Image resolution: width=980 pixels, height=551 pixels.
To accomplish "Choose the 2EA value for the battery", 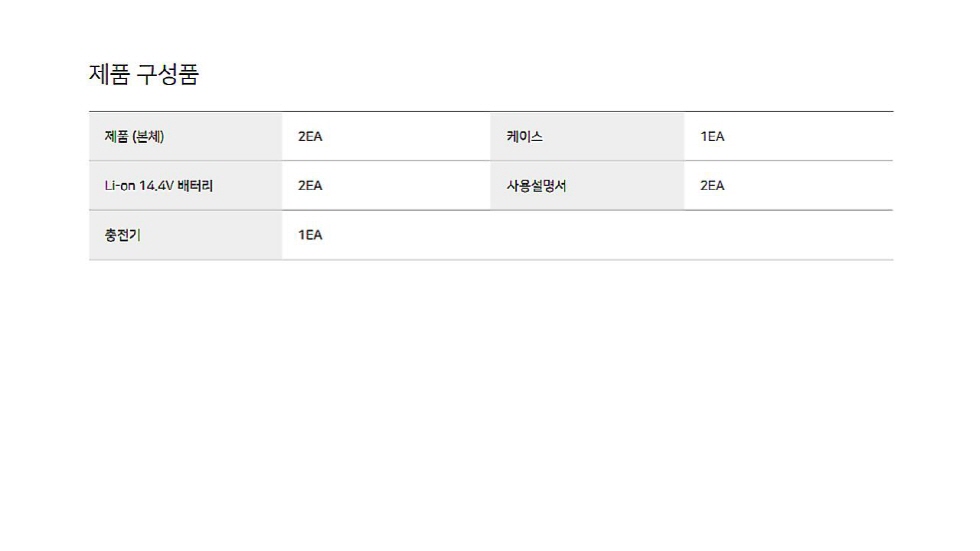I will click(x=310, y=186).
